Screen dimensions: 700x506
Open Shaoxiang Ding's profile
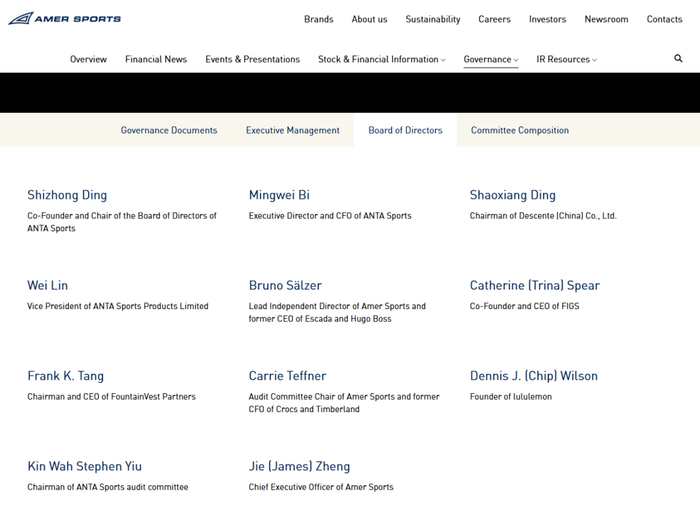click(512, 195)
